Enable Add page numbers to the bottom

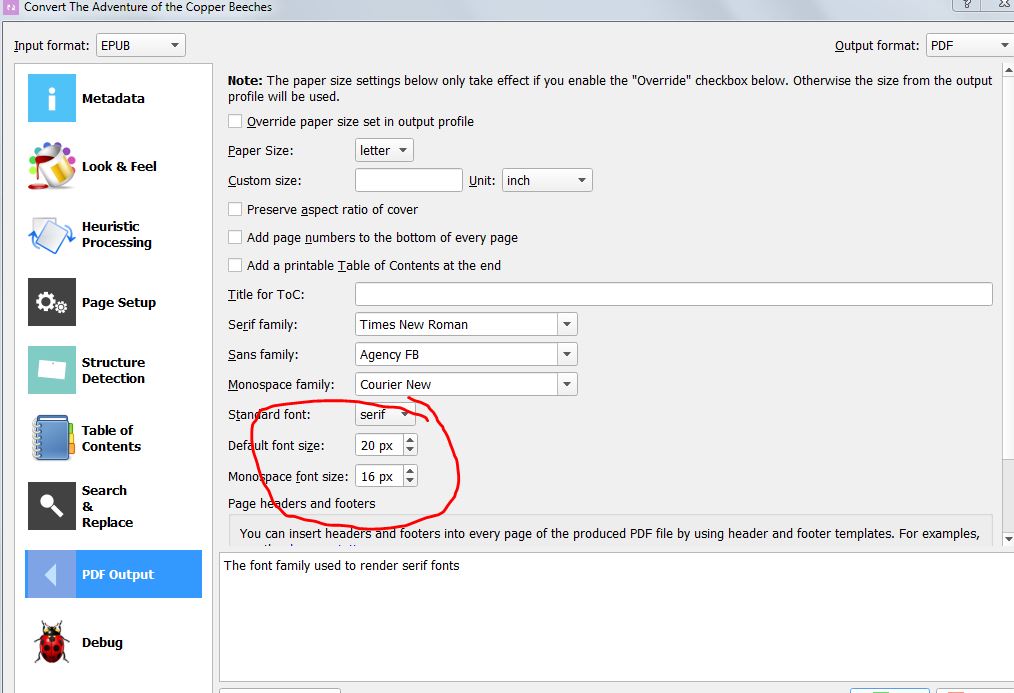click(235, 237)
